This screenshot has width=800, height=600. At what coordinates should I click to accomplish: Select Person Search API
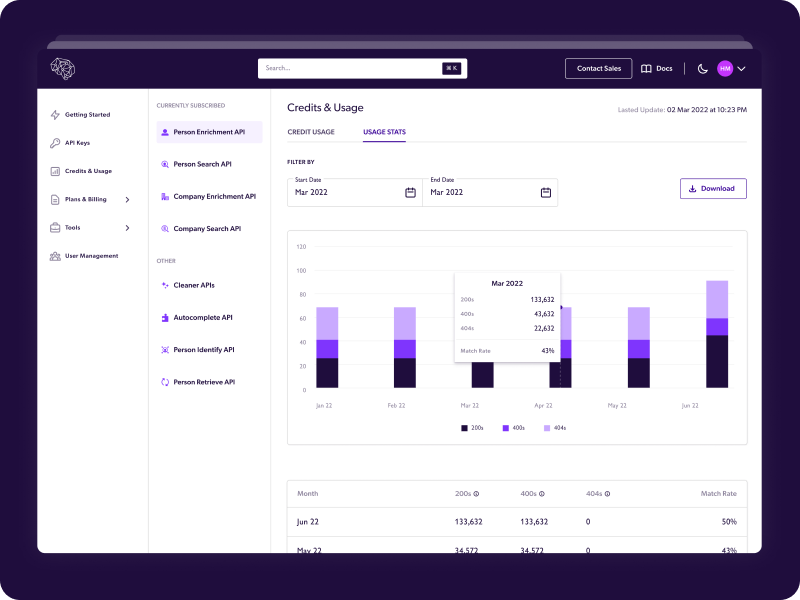(x=202, y=164)
